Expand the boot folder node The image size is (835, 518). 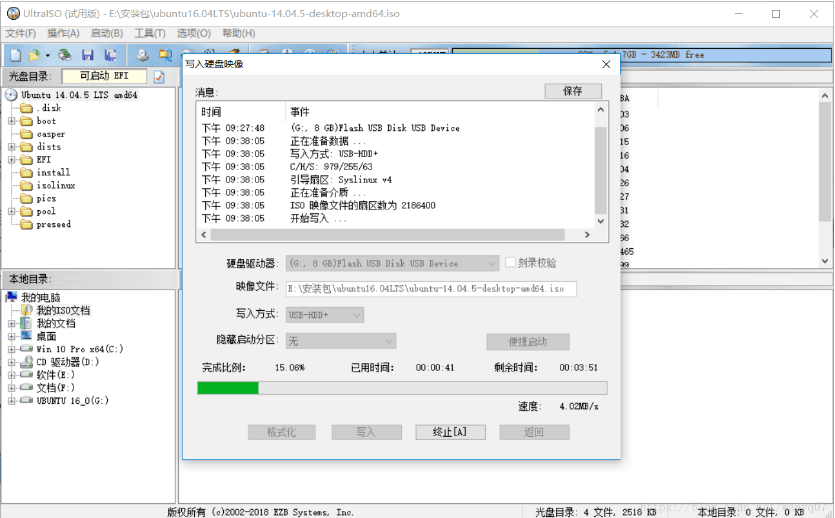click(x=11, y=121)
